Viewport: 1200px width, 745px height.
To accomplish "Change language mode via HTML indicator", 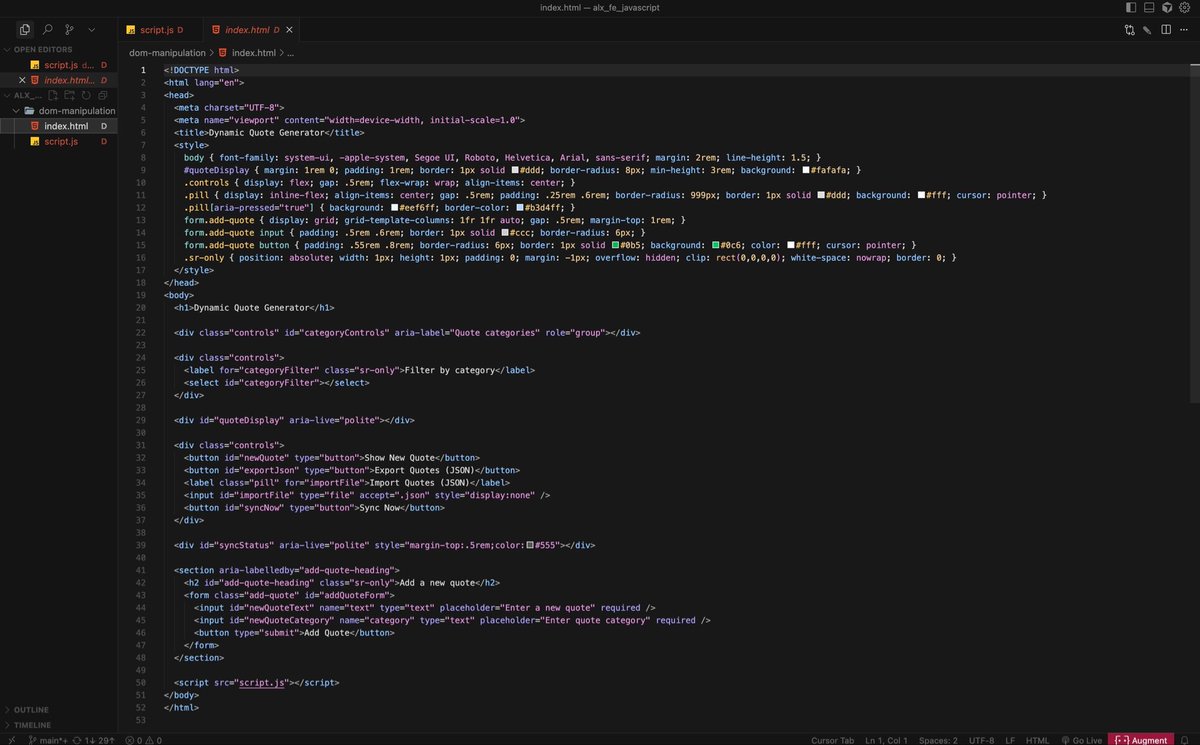I will pyautogui.click(x=1037, y=740).
